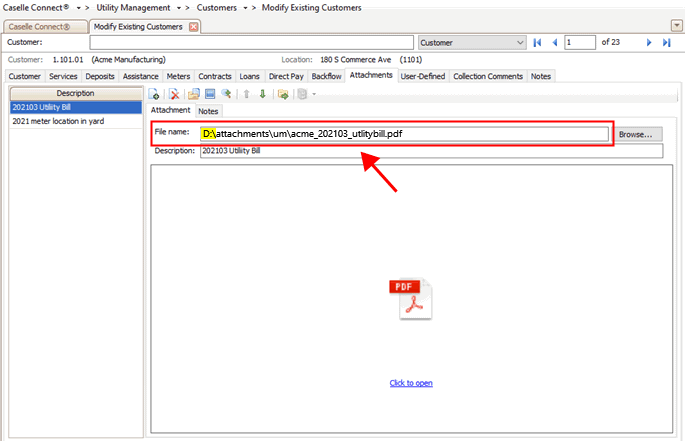Click the record number field showing 1

[x=580, y=42]
